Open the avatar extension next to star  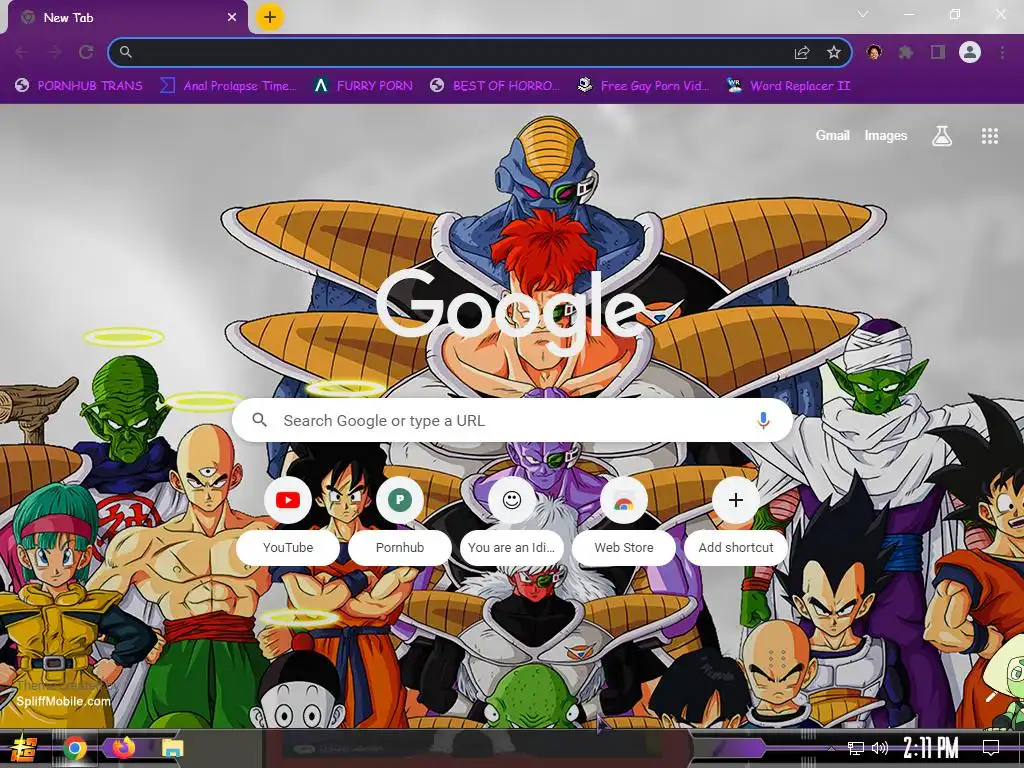[874, 52]
